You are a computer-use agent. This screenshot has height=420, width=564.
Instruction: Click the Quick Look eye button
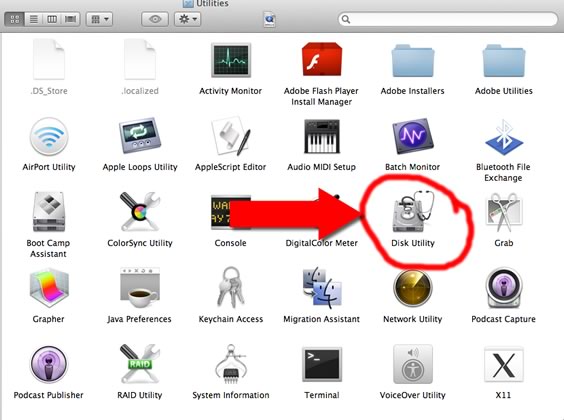tap(155, 19)
